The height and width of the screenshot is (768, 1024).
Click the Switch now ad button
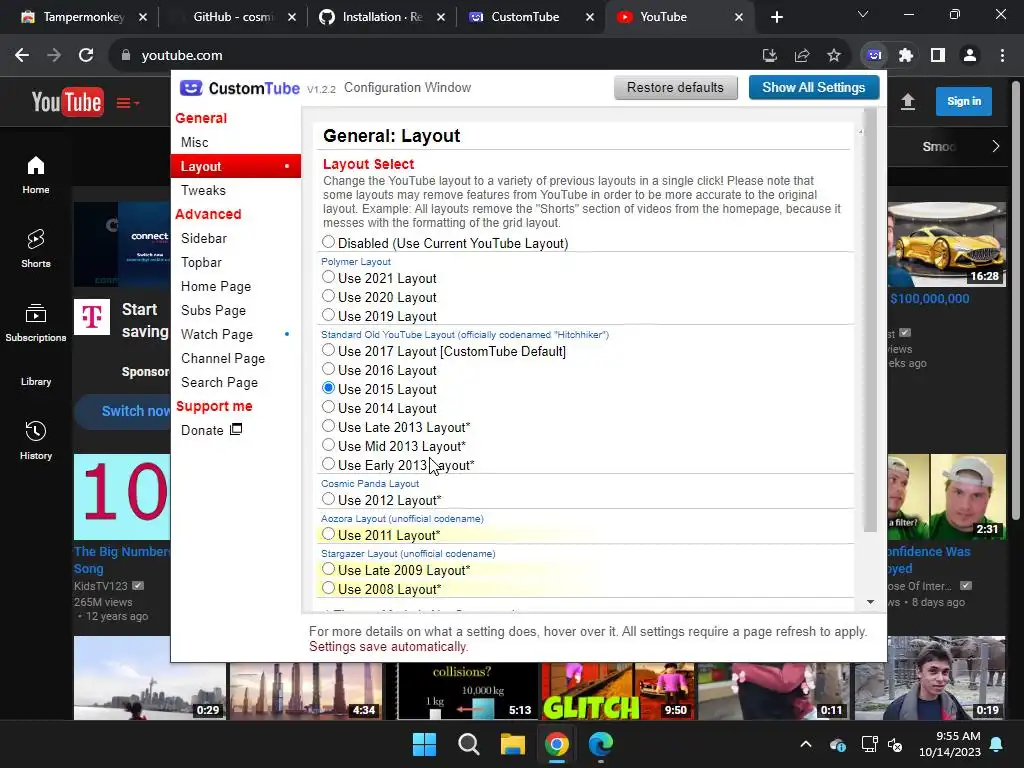click(123, 411)
